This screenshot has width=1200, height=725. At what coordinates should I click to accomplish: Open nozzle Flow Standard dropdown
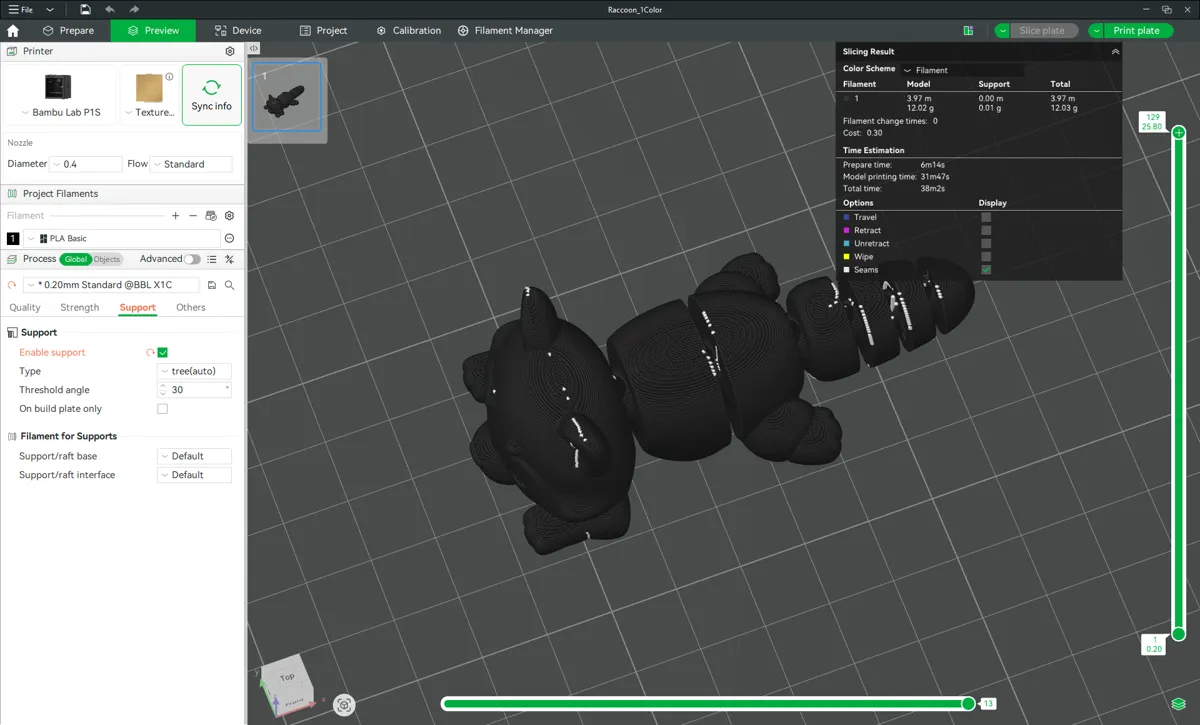[192, 164]
